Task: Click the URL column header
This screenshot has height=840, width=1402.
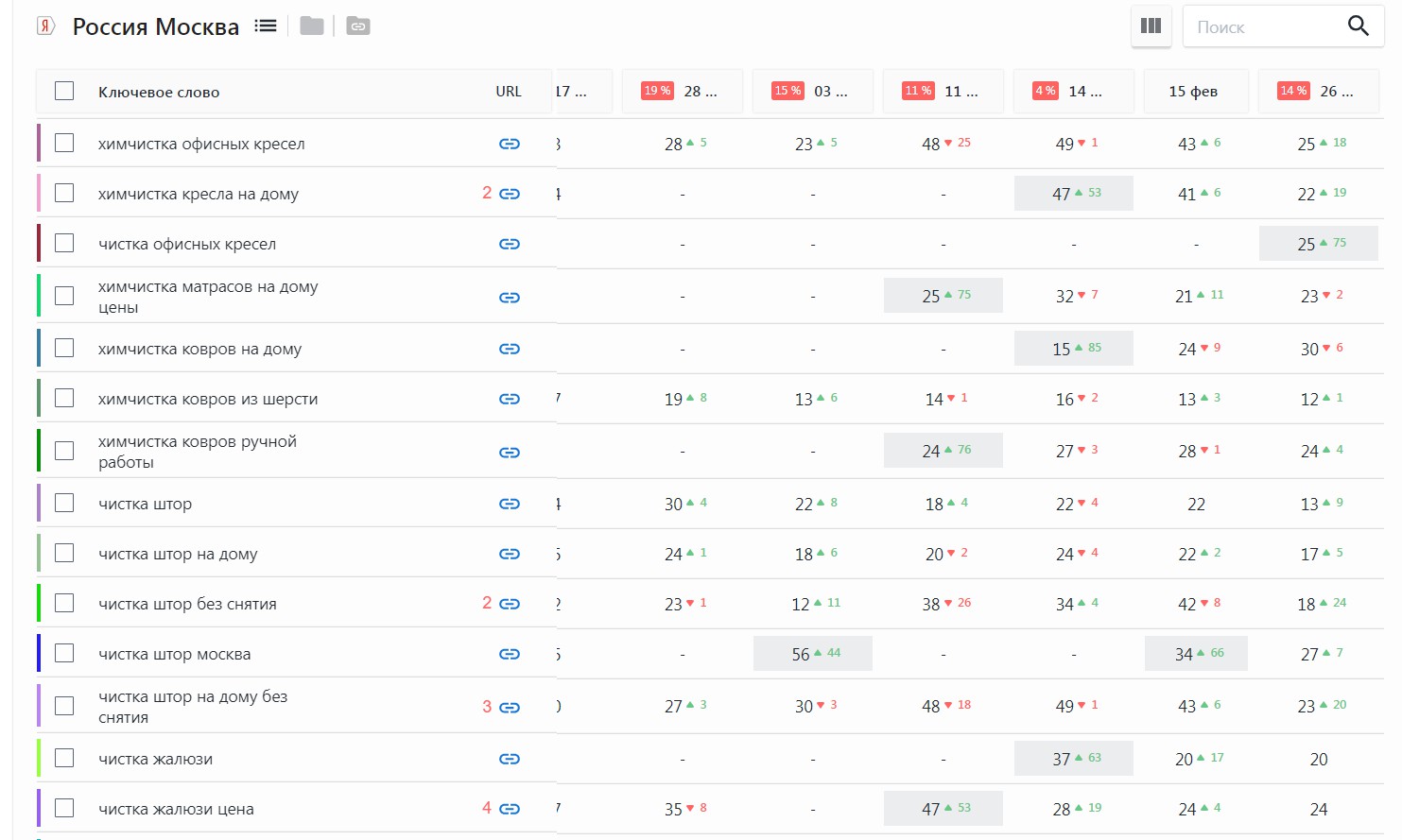Action: 509,92
